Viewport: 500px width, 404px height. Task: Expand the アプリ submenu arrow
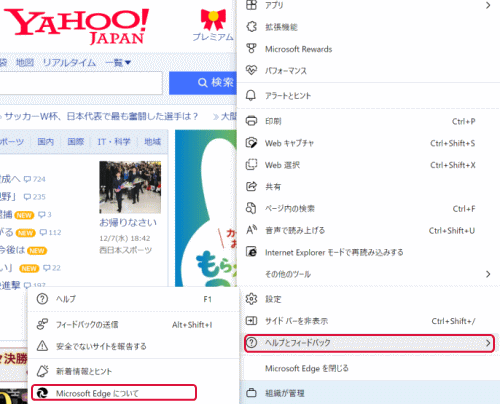coord(488,5)
